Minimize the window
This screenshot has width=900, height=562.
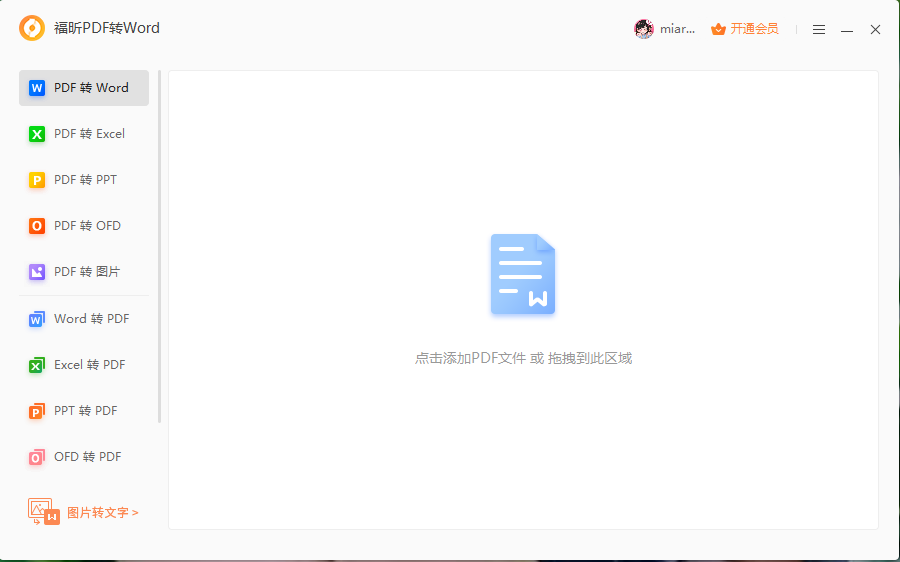tap(847, 29)
